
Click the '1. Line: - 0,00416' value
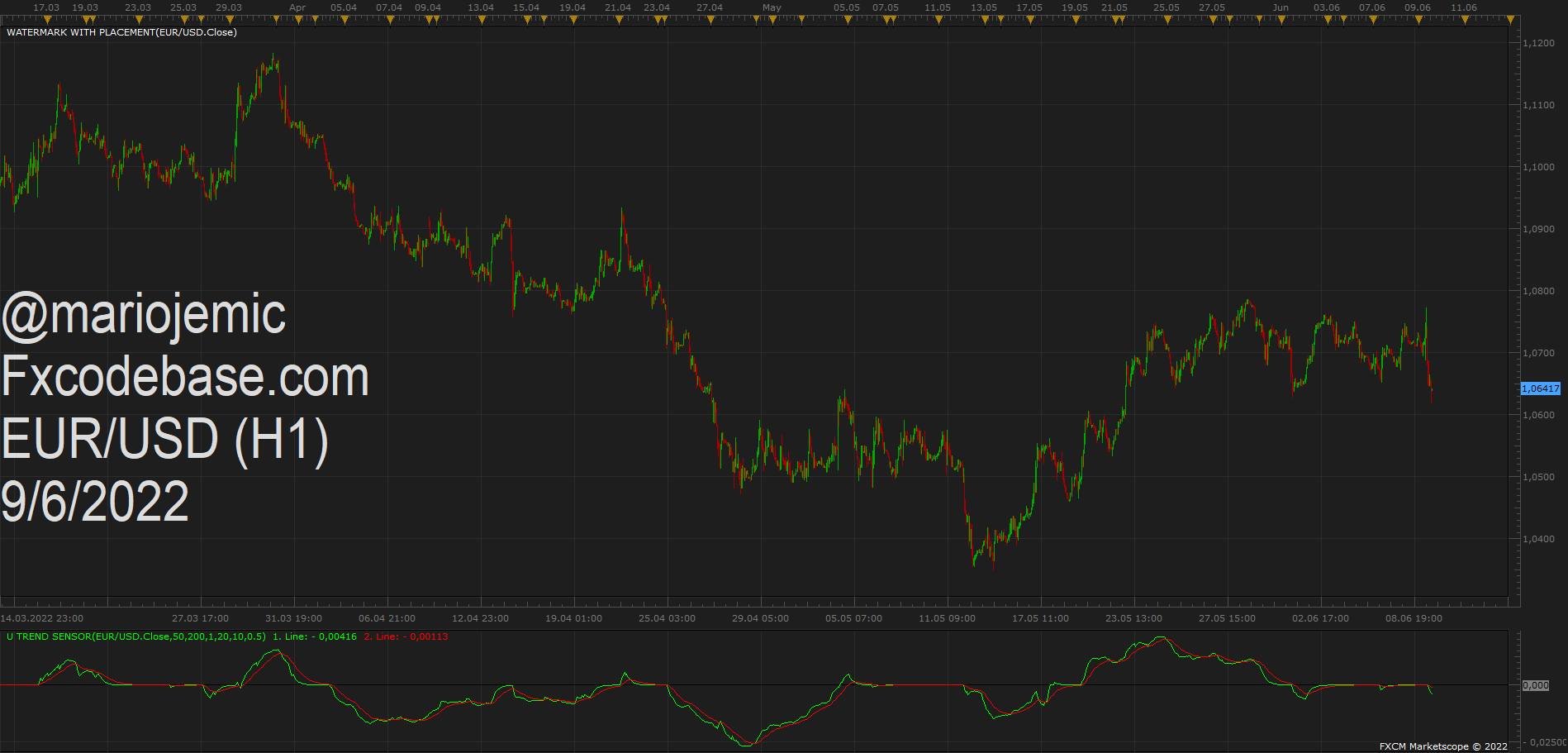[x=315, y=636]
